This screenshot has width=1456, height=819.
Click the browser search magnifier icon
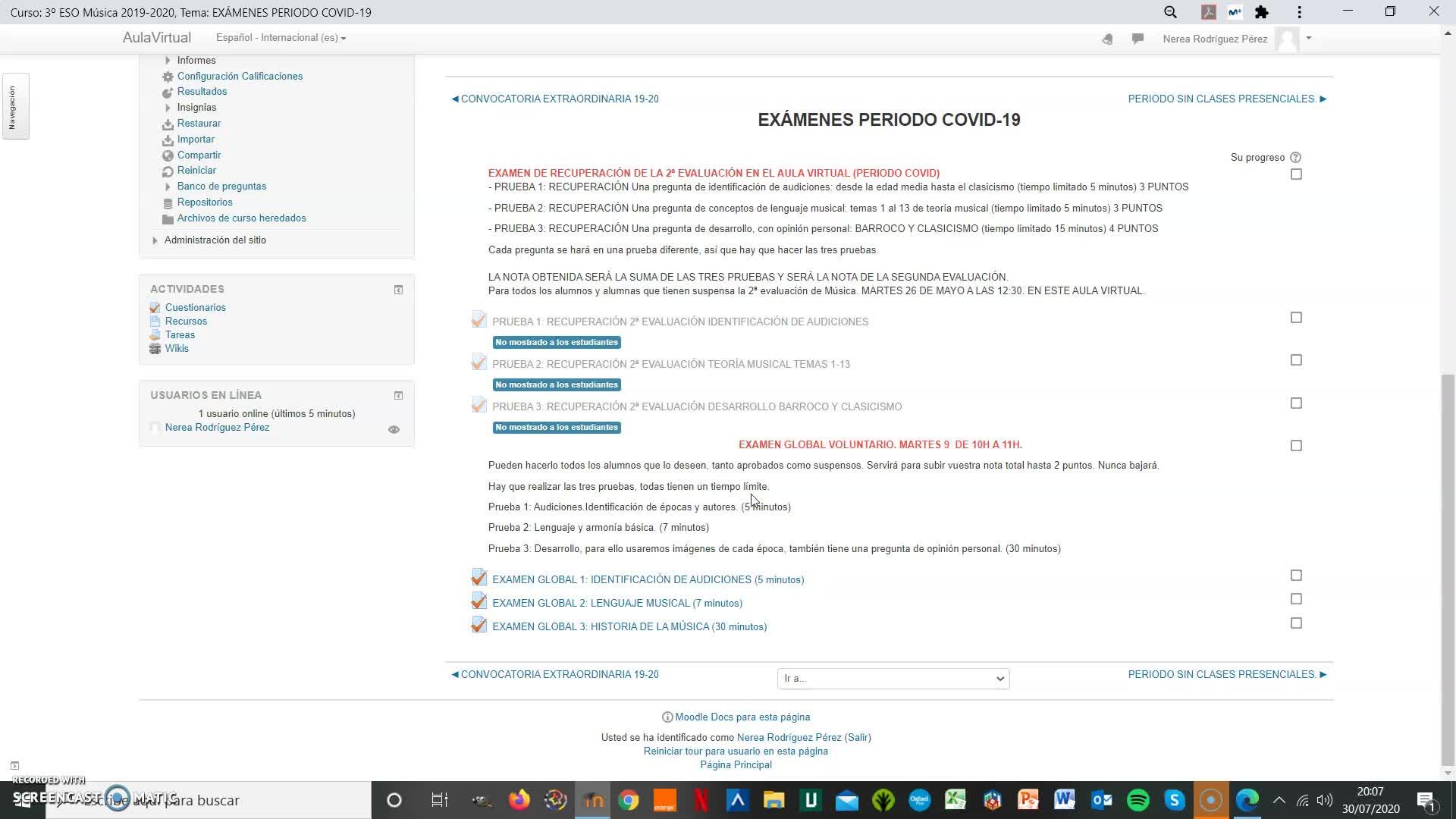[1170, 12]
